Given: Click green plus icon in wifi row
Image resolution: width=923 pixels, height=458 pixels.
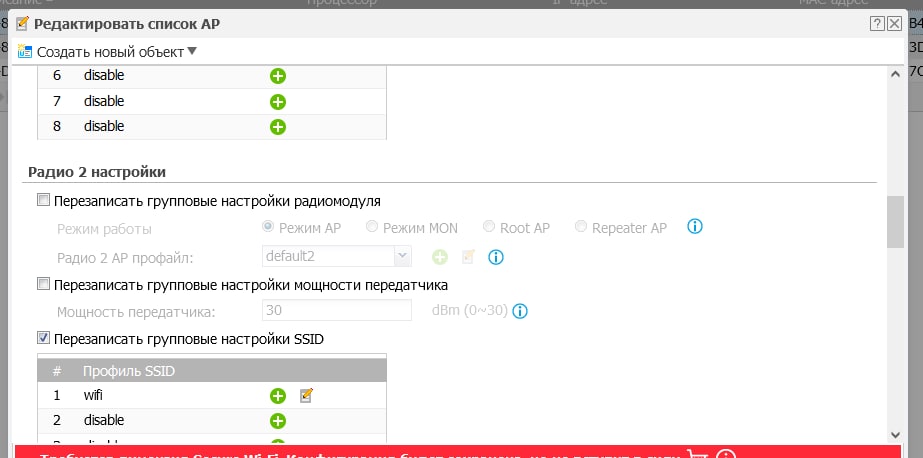Looking at the screenshot, I should (278, 395).
